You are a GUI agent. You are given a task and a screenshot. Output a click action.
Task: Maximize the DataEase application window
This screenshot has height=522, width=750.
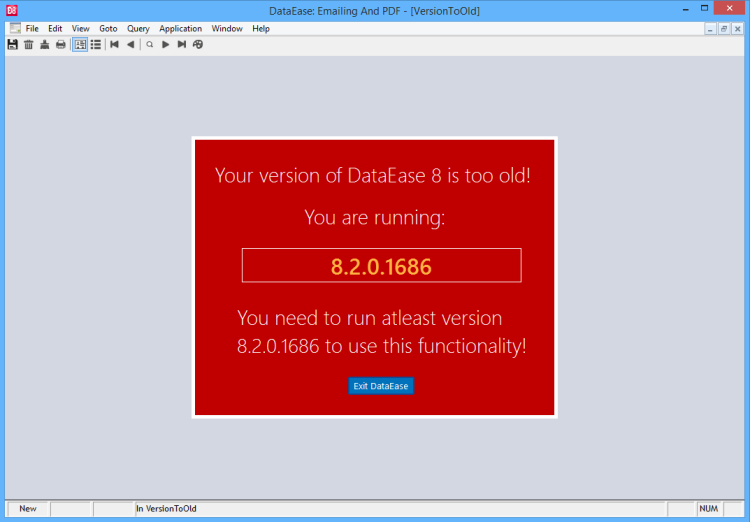704,8
